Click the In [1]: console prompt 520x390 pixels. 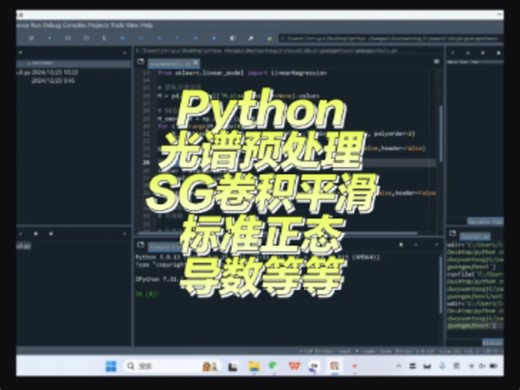[147, 294]
